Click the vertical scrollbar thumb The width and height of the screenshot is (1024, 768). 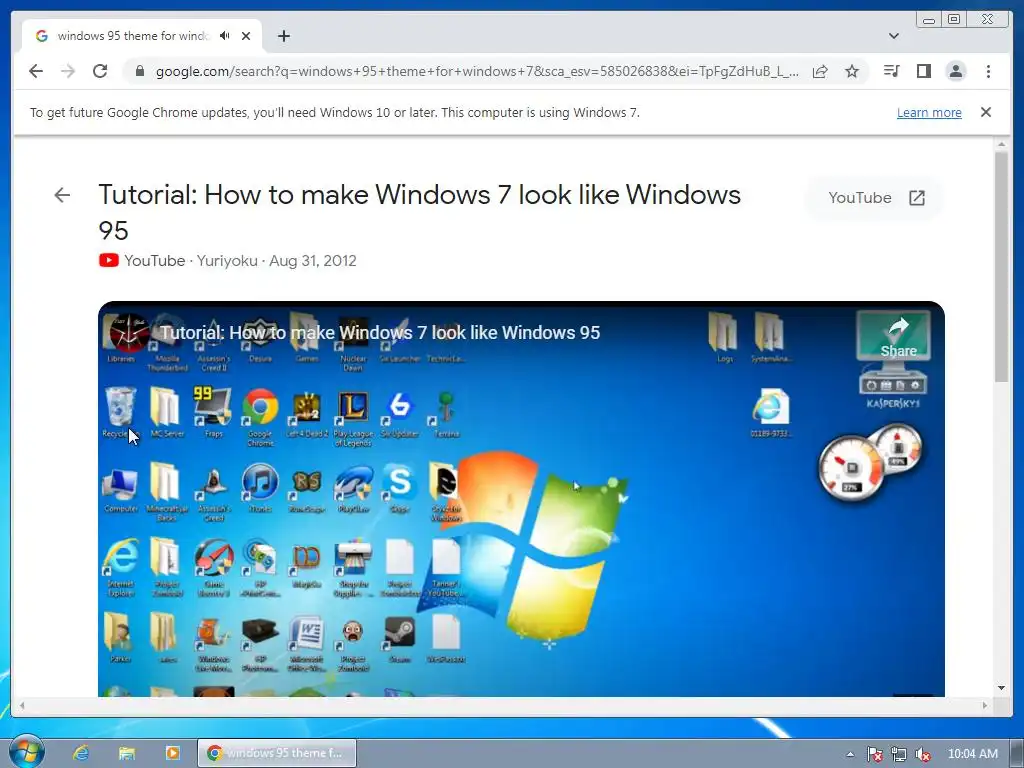click(1002, 266)
